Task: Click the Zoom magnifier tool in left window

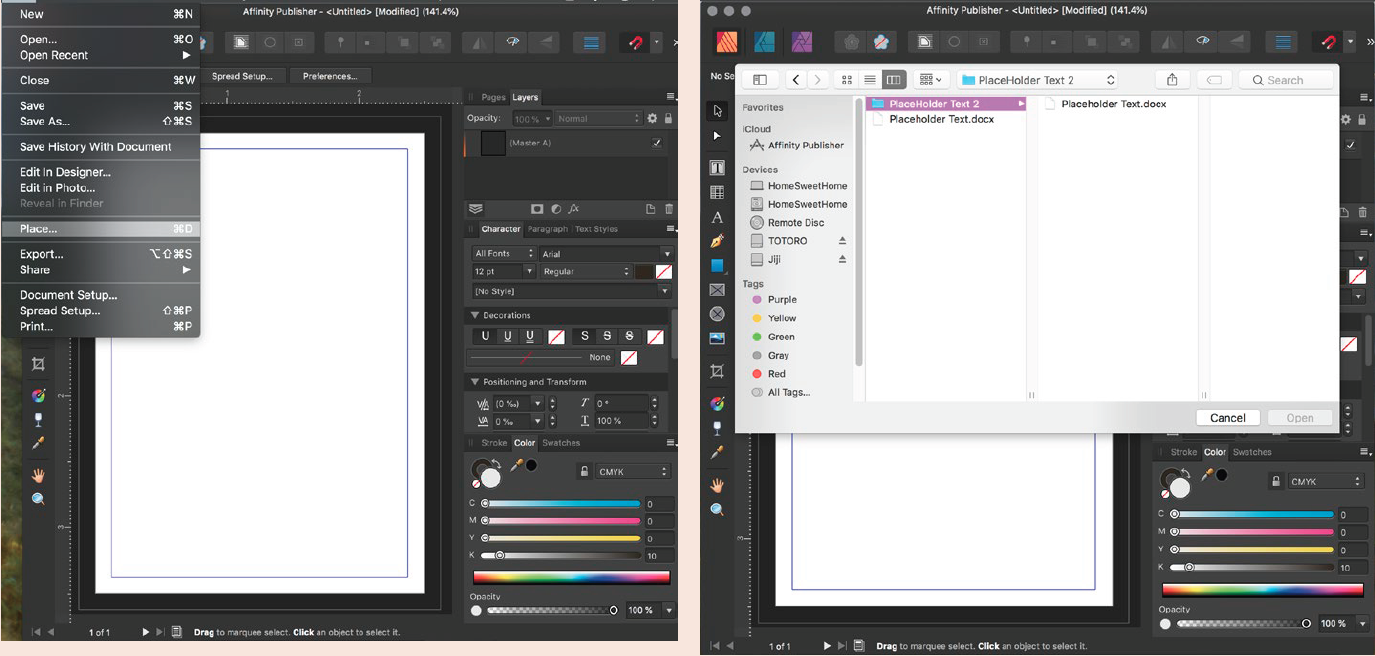Action: tap(38, 498)
